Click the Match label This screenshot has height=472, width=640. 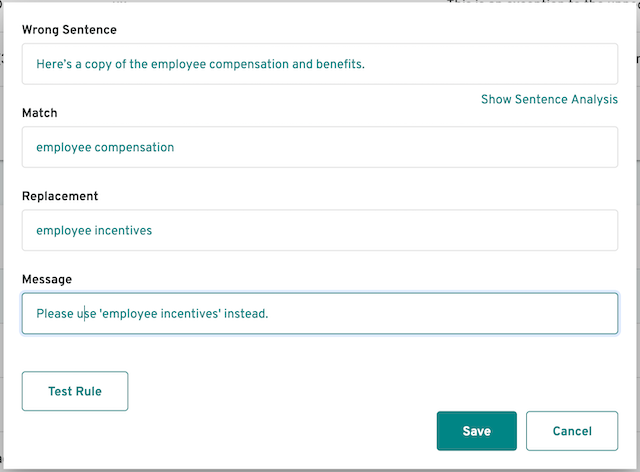pos(40,113)
